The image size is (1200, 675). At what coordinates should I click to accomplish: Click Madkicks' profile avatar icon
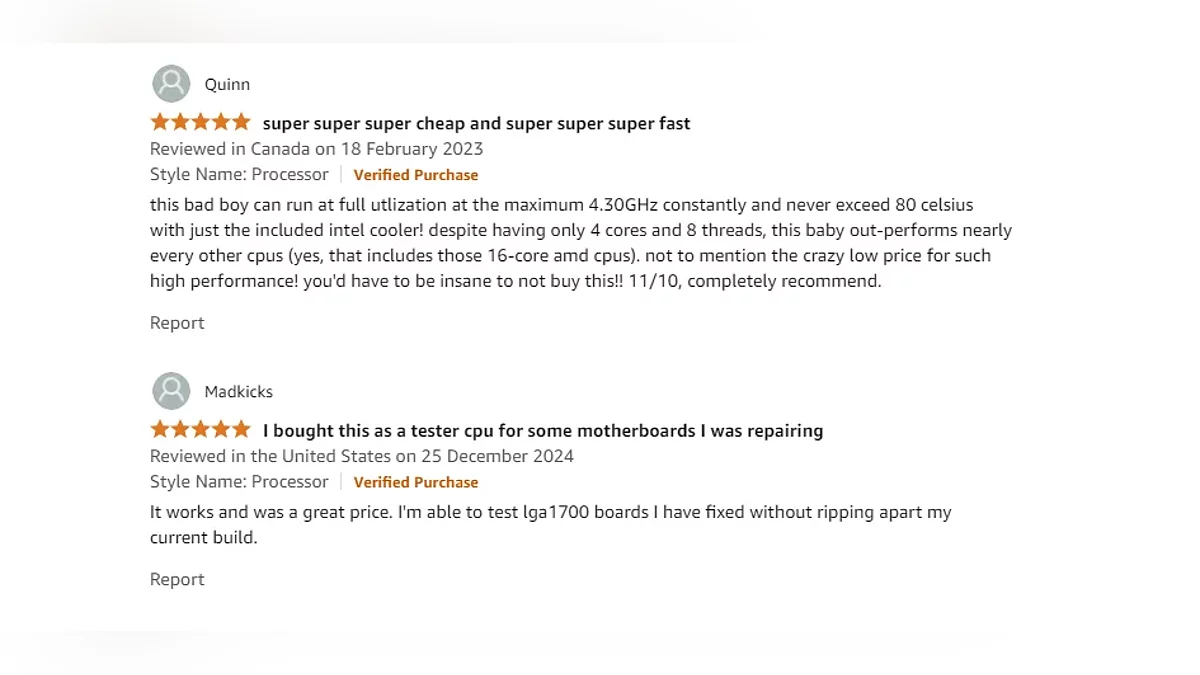[171, 391]
